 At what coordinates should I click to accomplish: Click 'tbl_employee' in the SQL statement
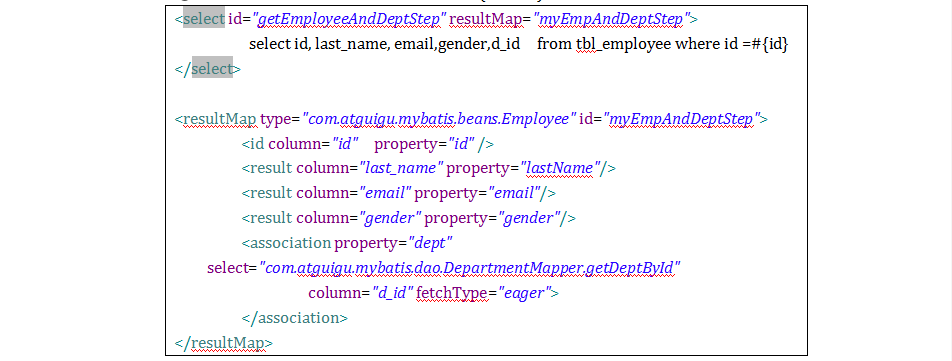(623, 44)
